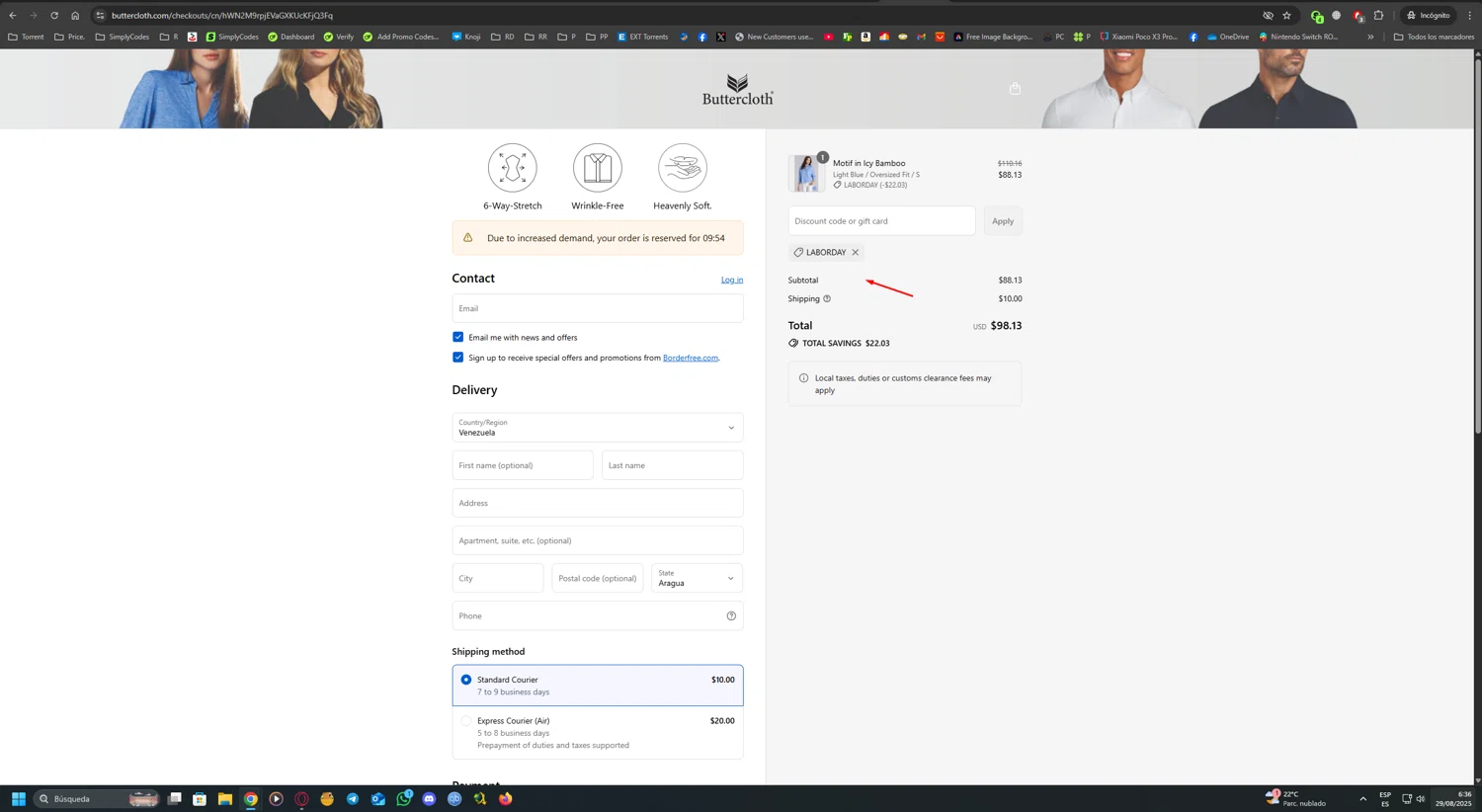Click the Discount code or gift card field
Viewport: 1482px width, 812px height.
881,221
